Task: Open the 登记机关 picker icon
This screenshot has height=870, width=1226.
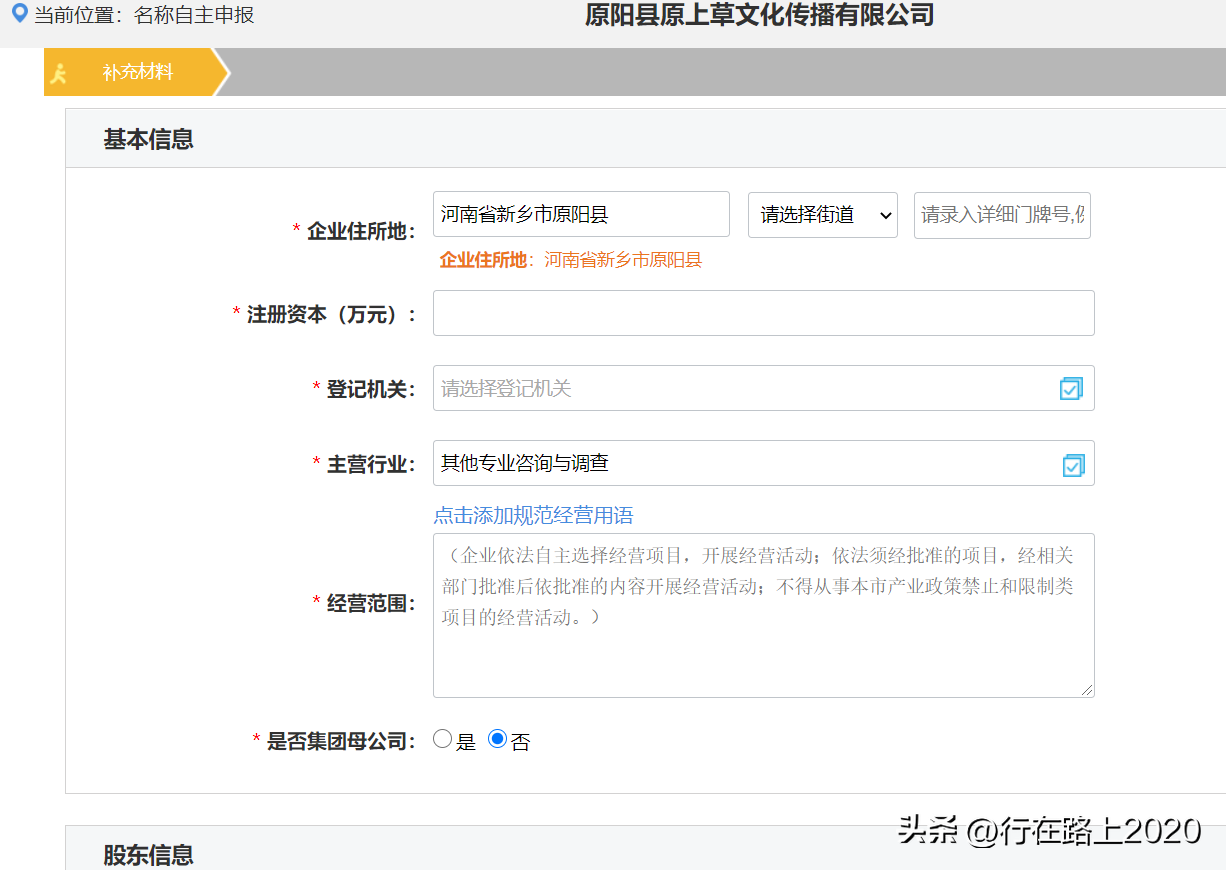Action: point(1071,388)
